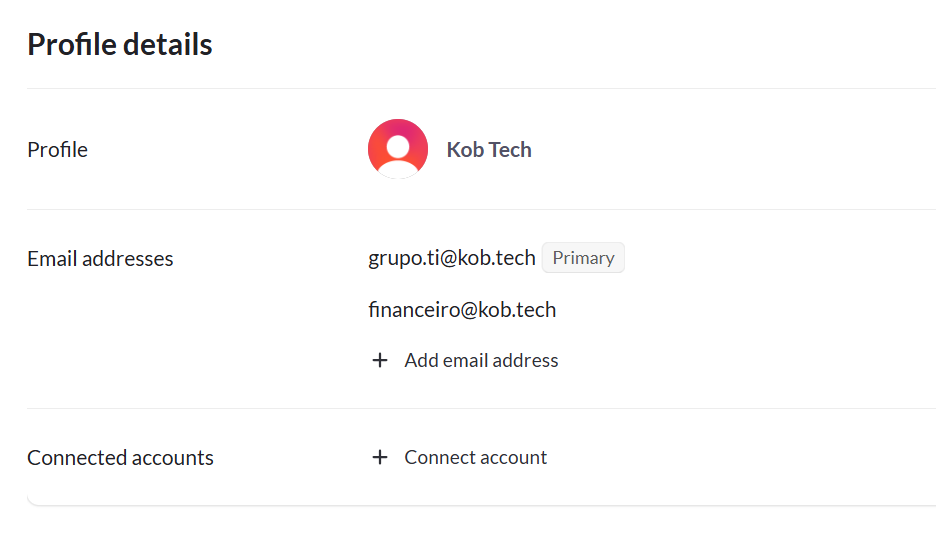Click the Connected accounts section label

[x=120, y=458]
